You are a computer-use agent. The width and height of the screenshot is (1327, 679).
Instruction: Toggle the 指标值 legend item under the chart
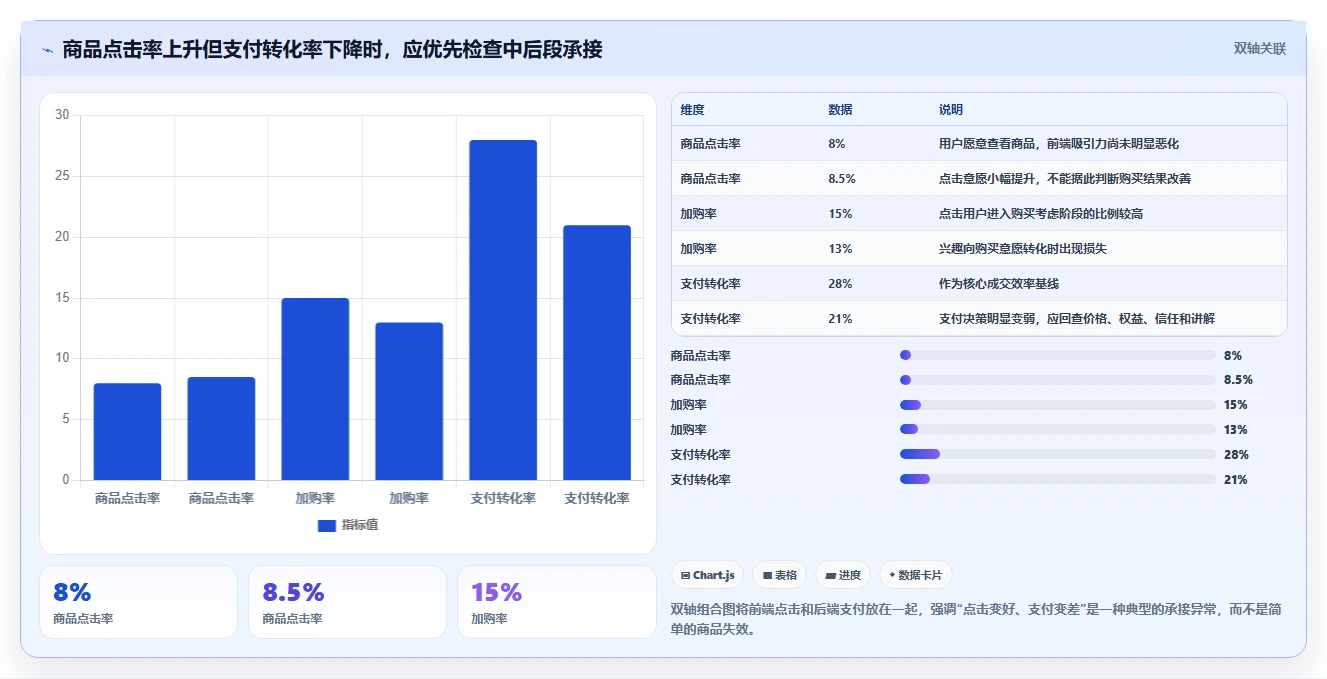[348, 525]
